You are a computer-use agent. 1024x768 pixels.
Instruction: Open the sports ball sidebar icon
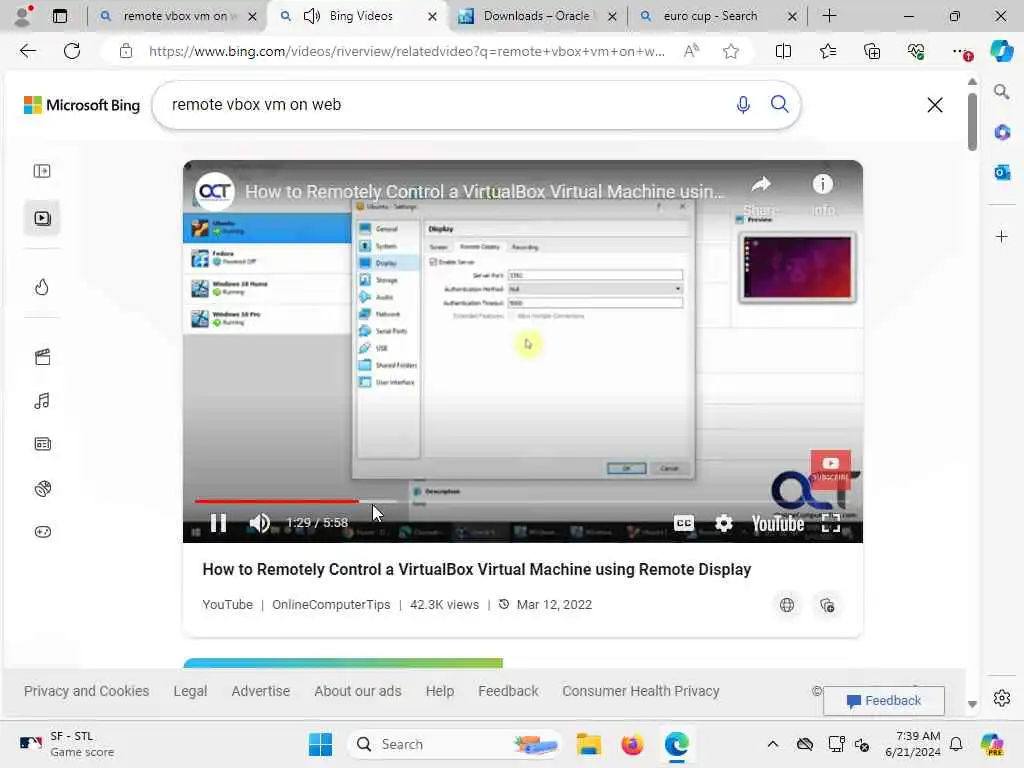[42, 488]
